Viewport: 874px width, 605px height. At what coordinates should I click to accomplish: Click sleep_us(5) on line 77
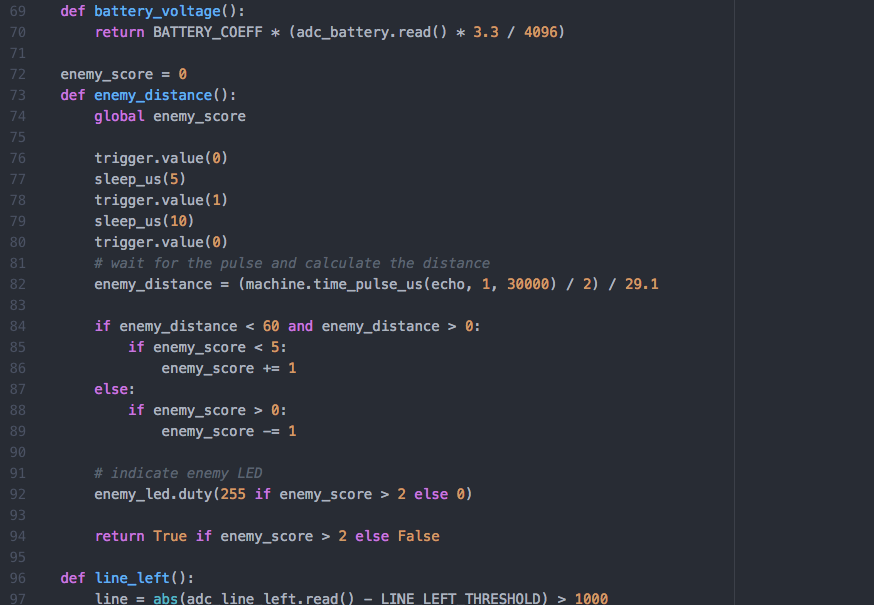tap(140, 180)
